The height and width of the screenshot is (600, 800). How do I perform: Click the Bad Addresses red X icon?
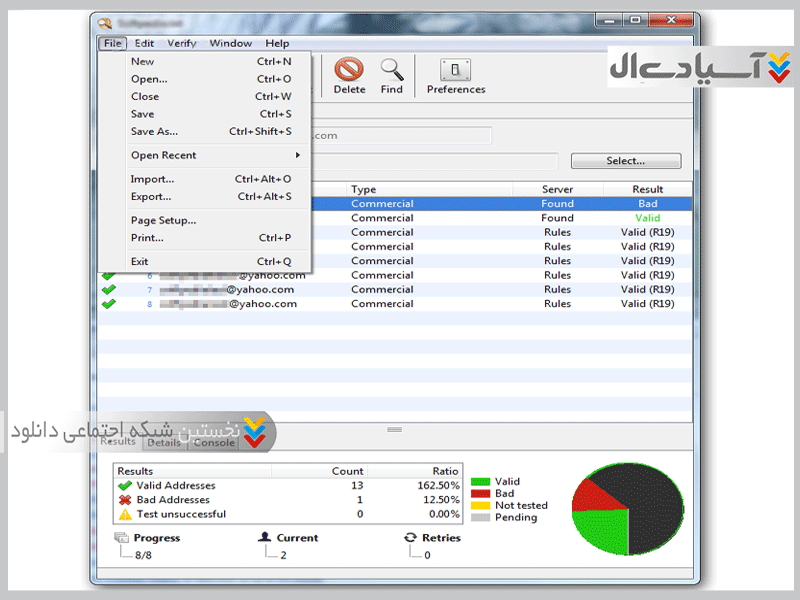pyautogui.click(x=125, y=500)
